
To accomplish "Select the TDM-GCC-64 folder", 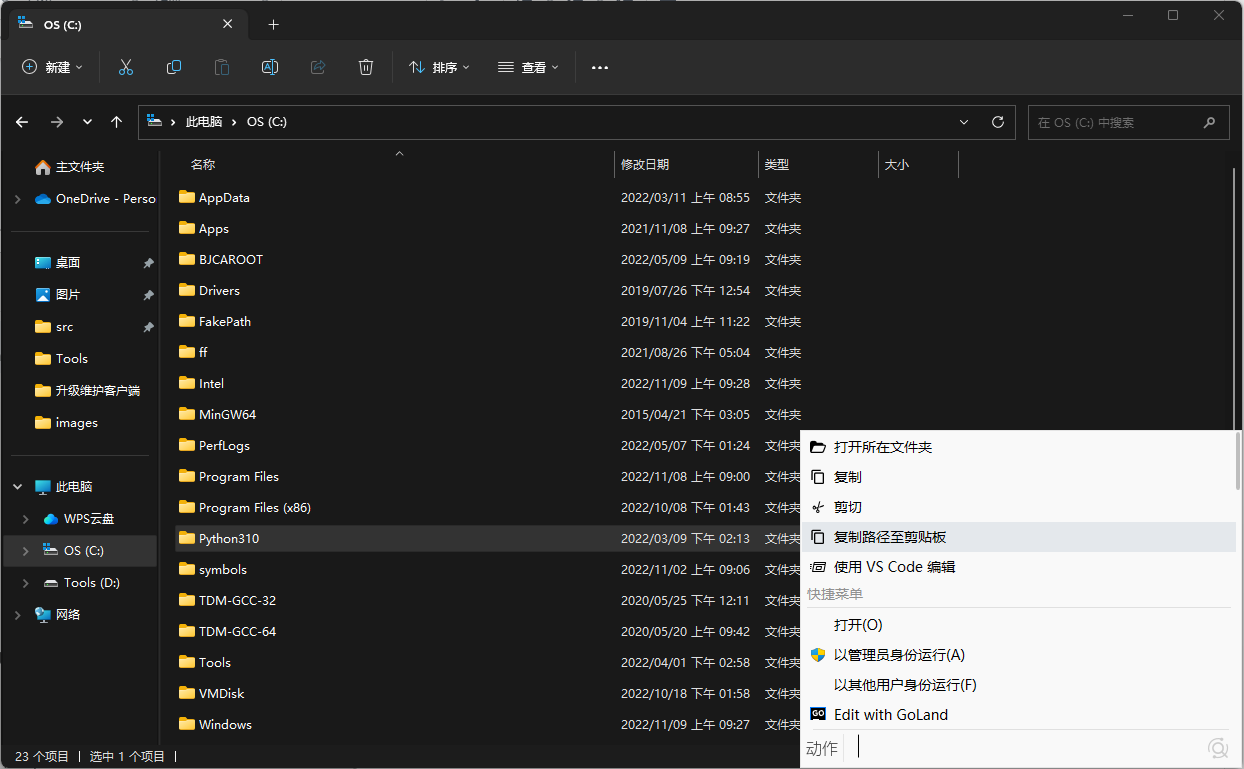I will coord(488,631).
